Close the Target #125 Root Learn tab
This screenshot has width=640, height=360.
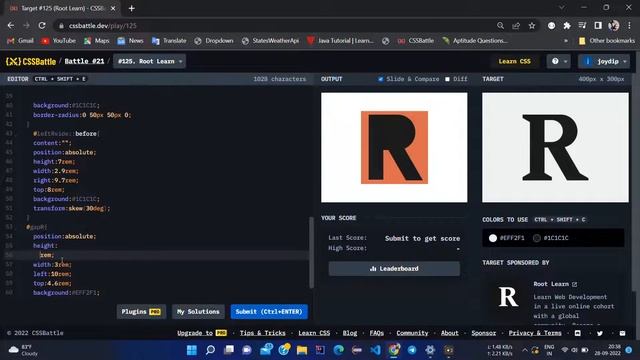[113, 8]
